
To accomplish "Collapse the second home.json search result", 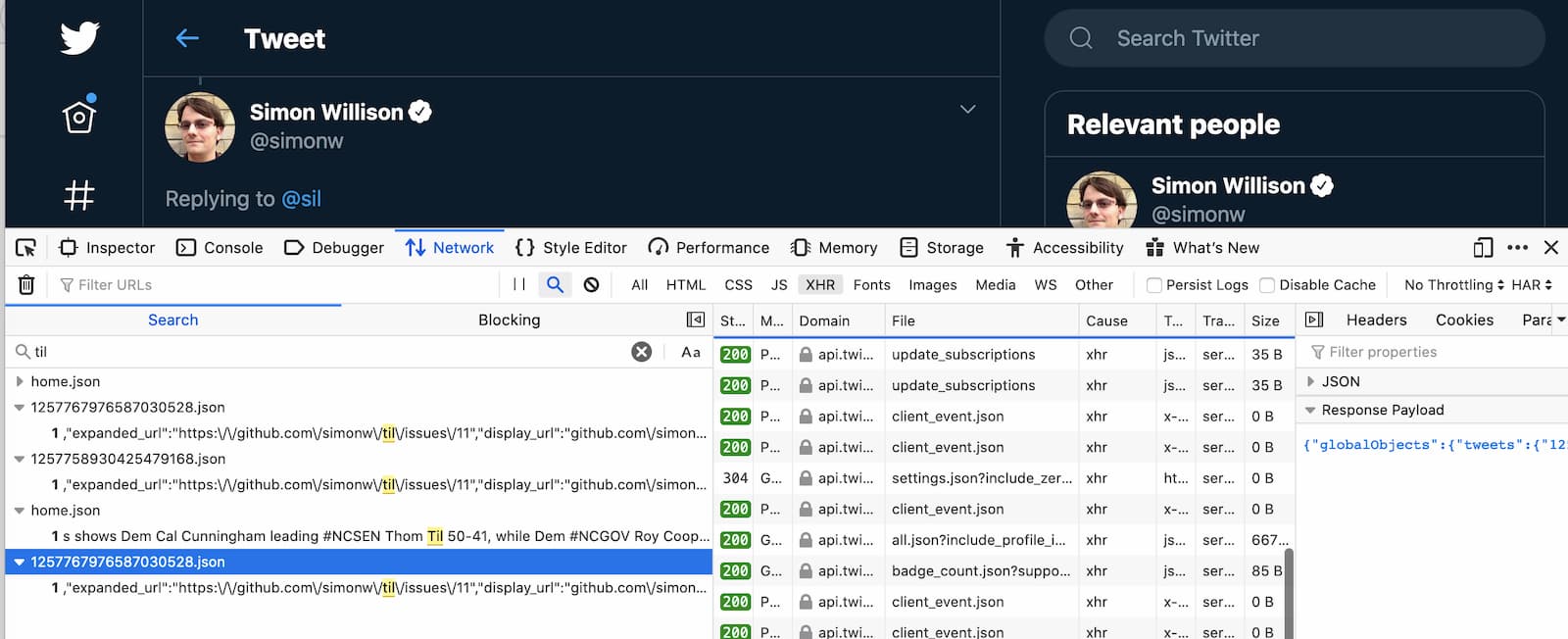I will 20,511.
